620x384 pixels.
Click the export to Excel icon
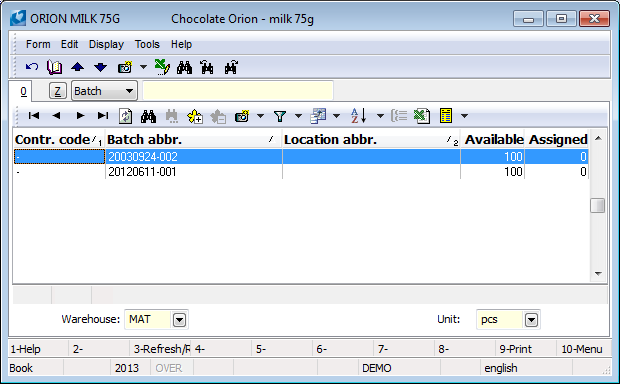422,116
